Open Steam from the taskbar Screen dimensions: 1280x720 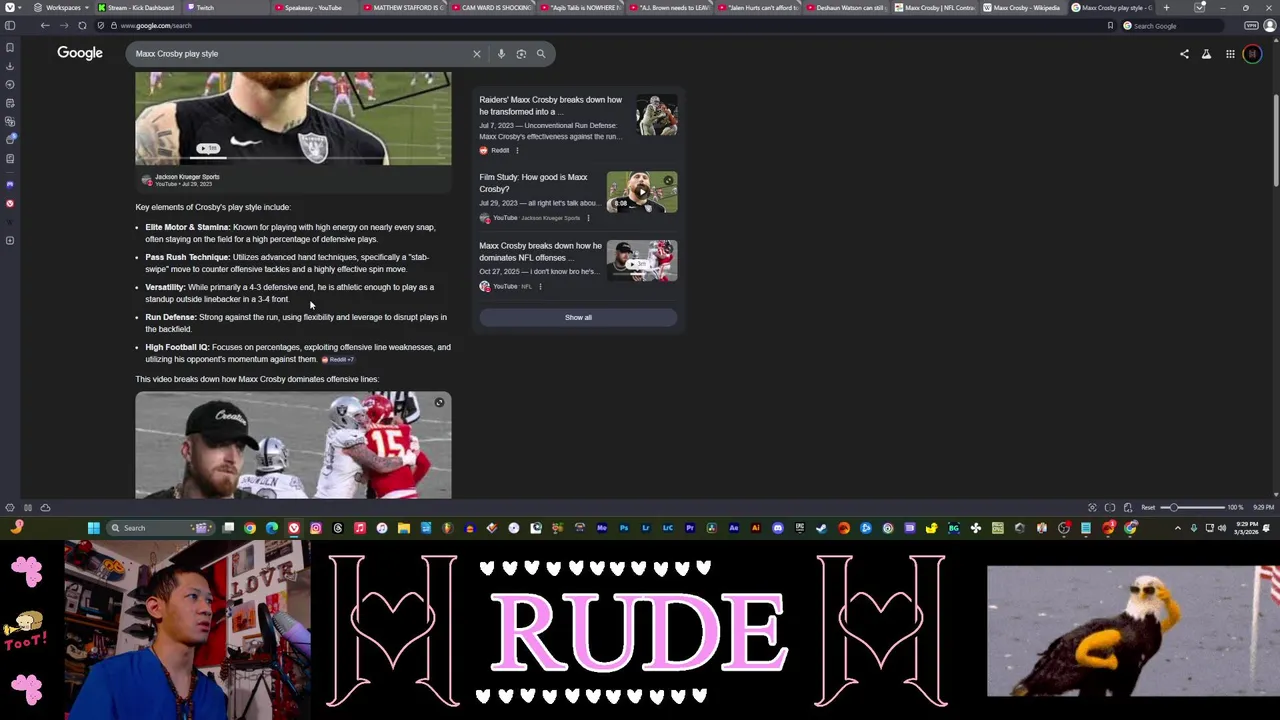(x=821, y=528)
